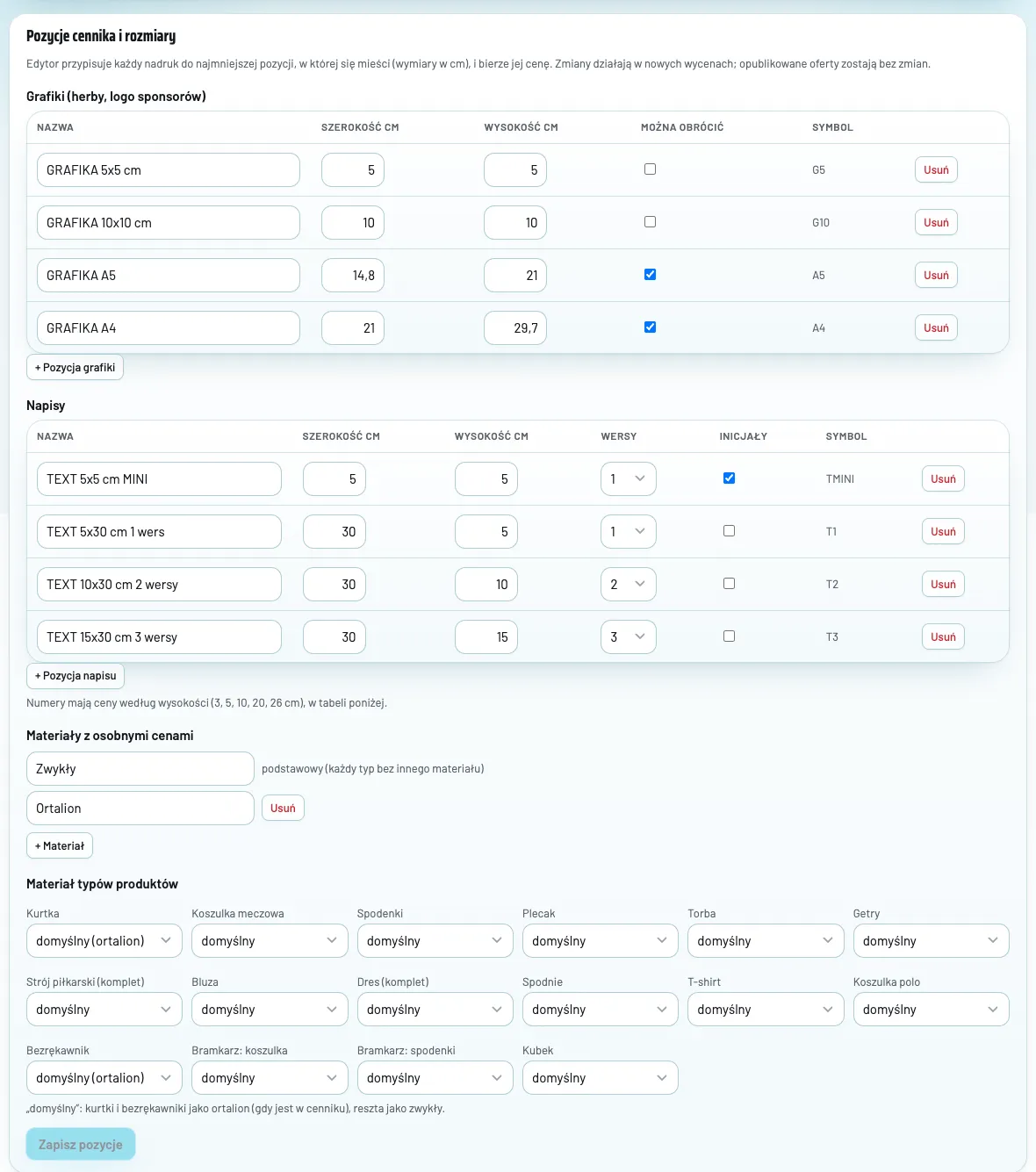
Task: Add a new graphic position
Action: pyautogui.click(x=75, y=368)
